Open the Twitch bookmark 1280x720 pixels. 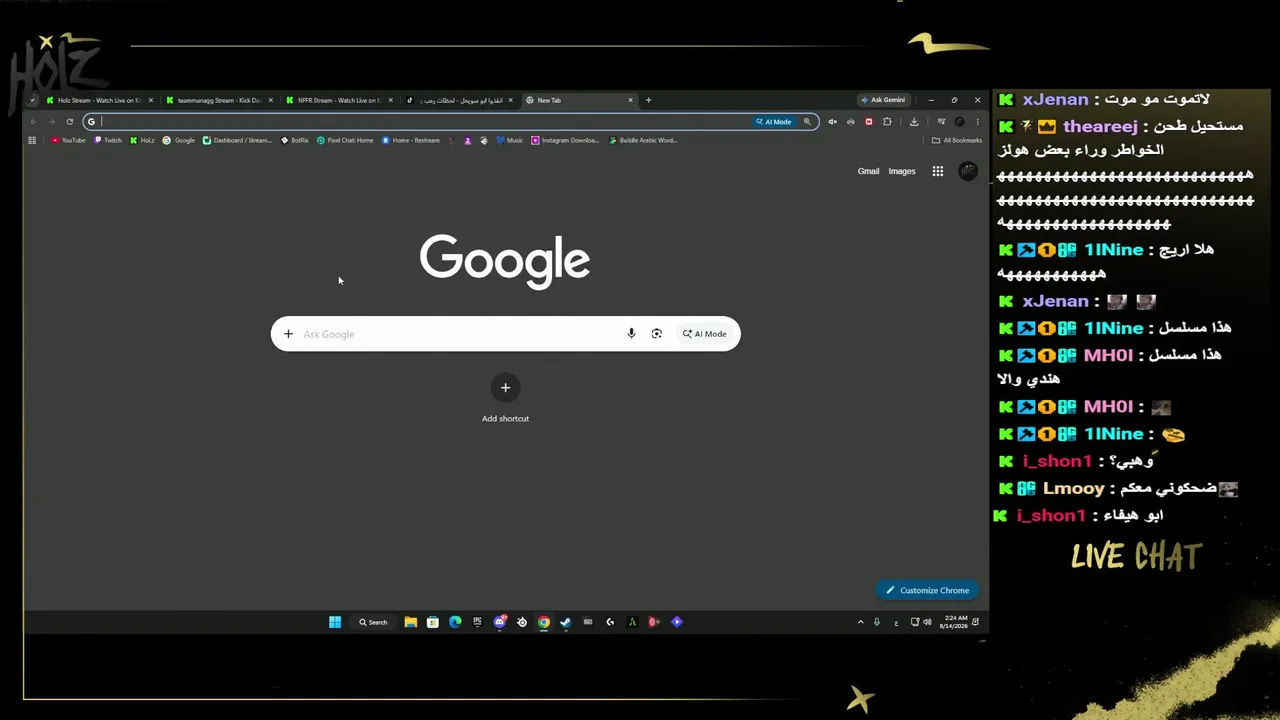(x=108, y=141)
